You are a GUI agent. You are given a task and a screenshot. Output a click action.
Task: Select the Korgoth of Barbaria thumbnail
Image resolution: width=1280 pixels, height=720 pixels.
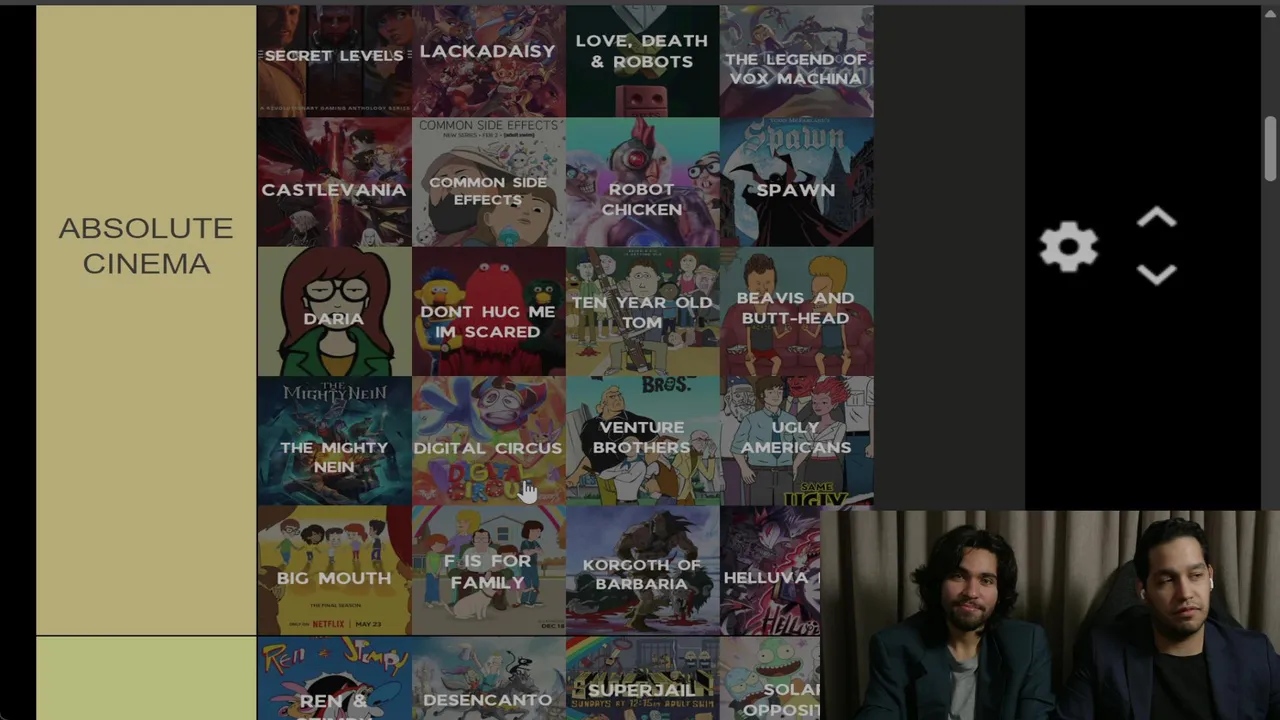pyautogui.click(x=642, y=570)
